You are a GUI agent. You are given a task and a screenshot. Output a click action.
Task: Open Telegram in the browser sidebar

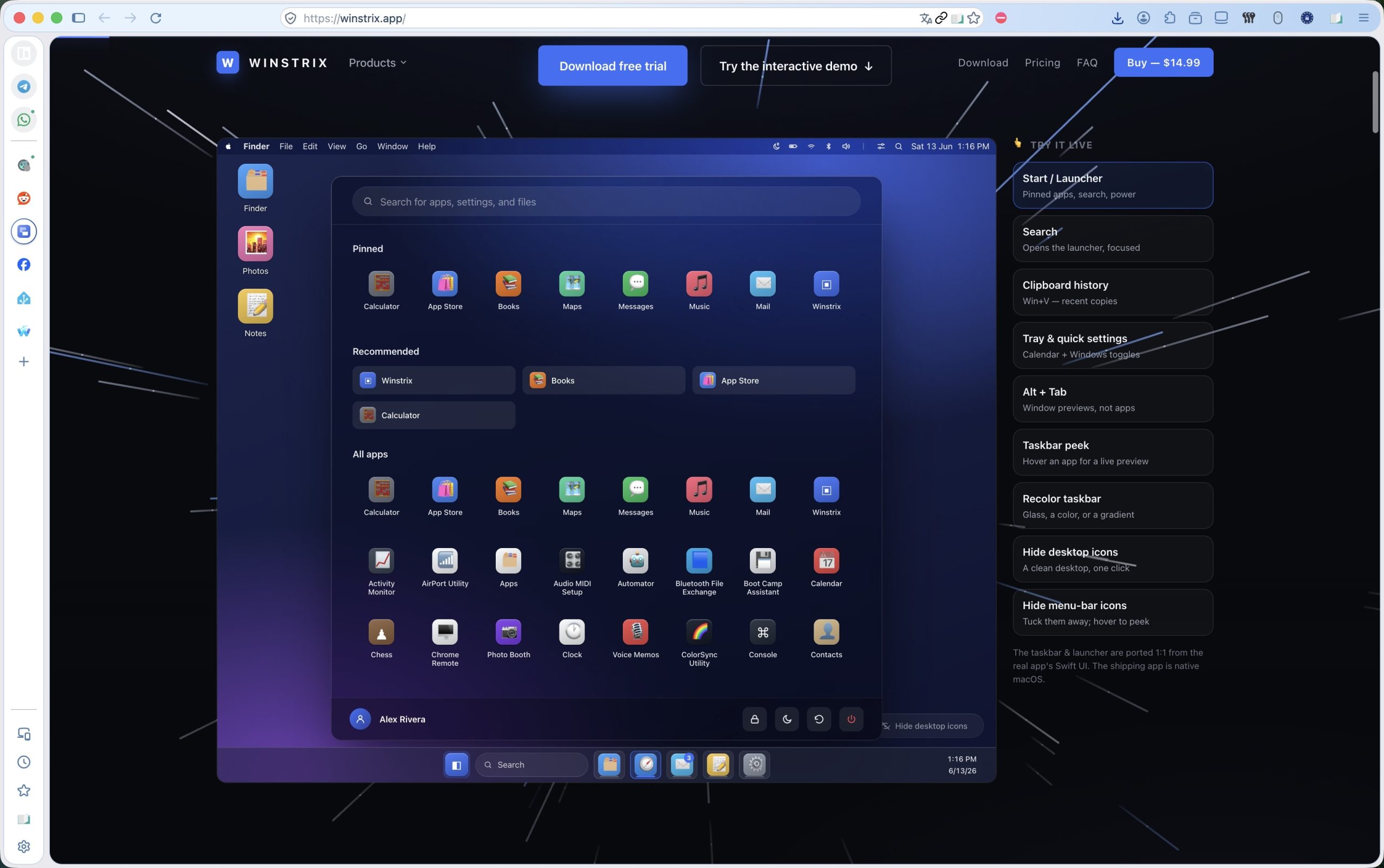click(x=24, y=86)
